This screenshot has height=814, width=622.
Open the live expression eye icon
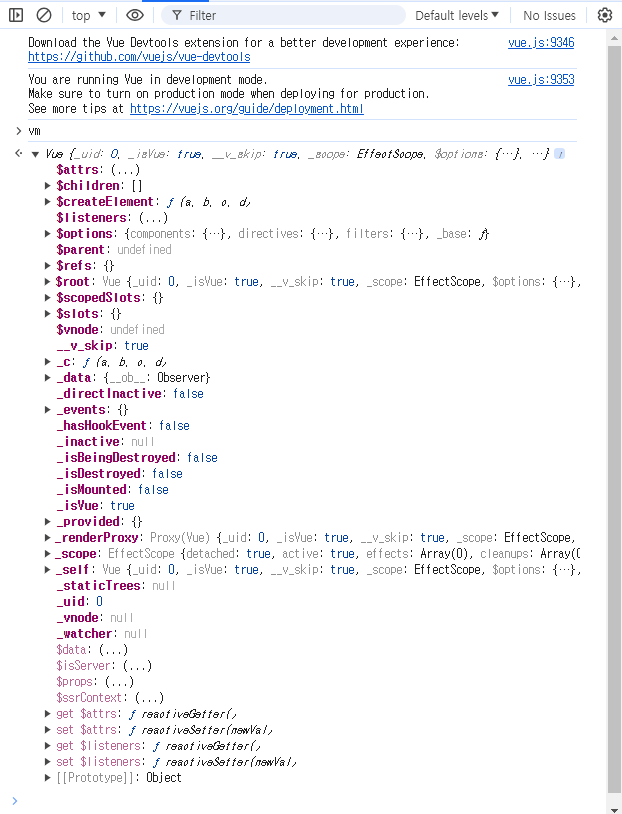click(x=135, y=16)
